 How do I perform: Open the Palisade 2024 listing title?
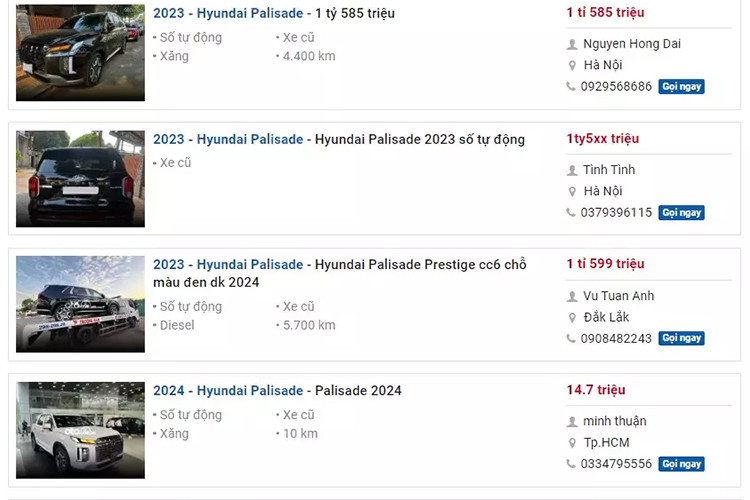(x=277, y=390)
